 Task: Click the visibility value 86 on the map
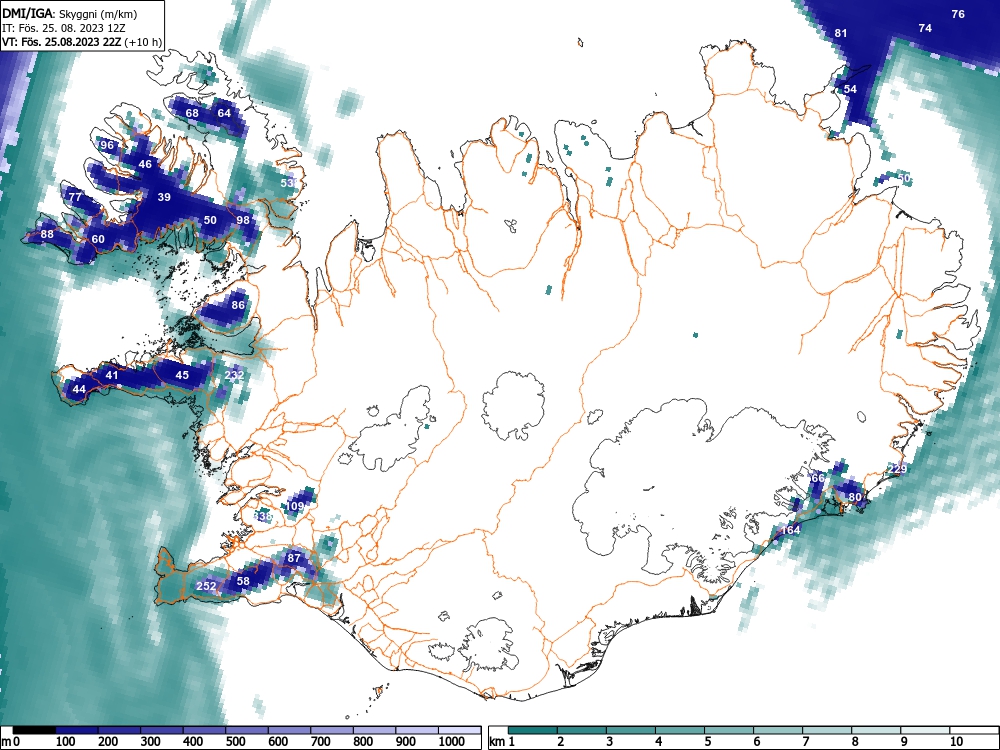point(238,305)
